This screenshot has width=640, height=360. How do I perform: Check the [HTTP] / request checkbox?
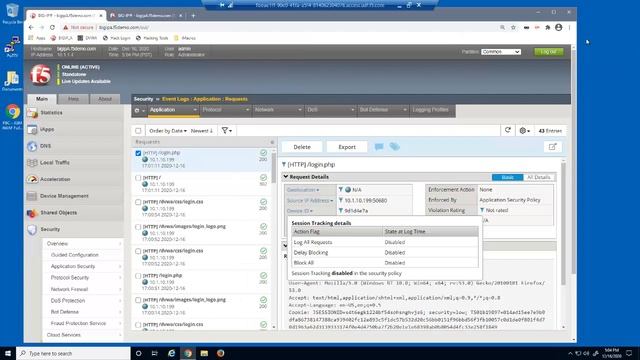point(138,178)
